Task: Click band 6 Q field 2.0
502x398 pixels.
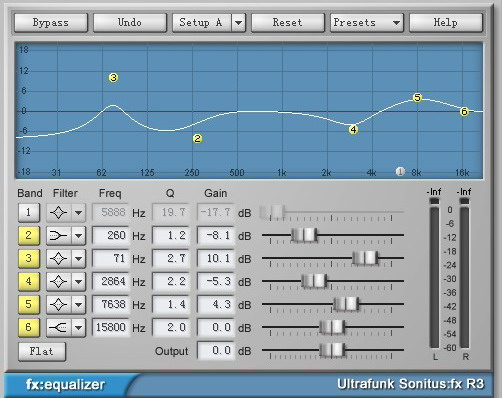Action: coord(171,328)
